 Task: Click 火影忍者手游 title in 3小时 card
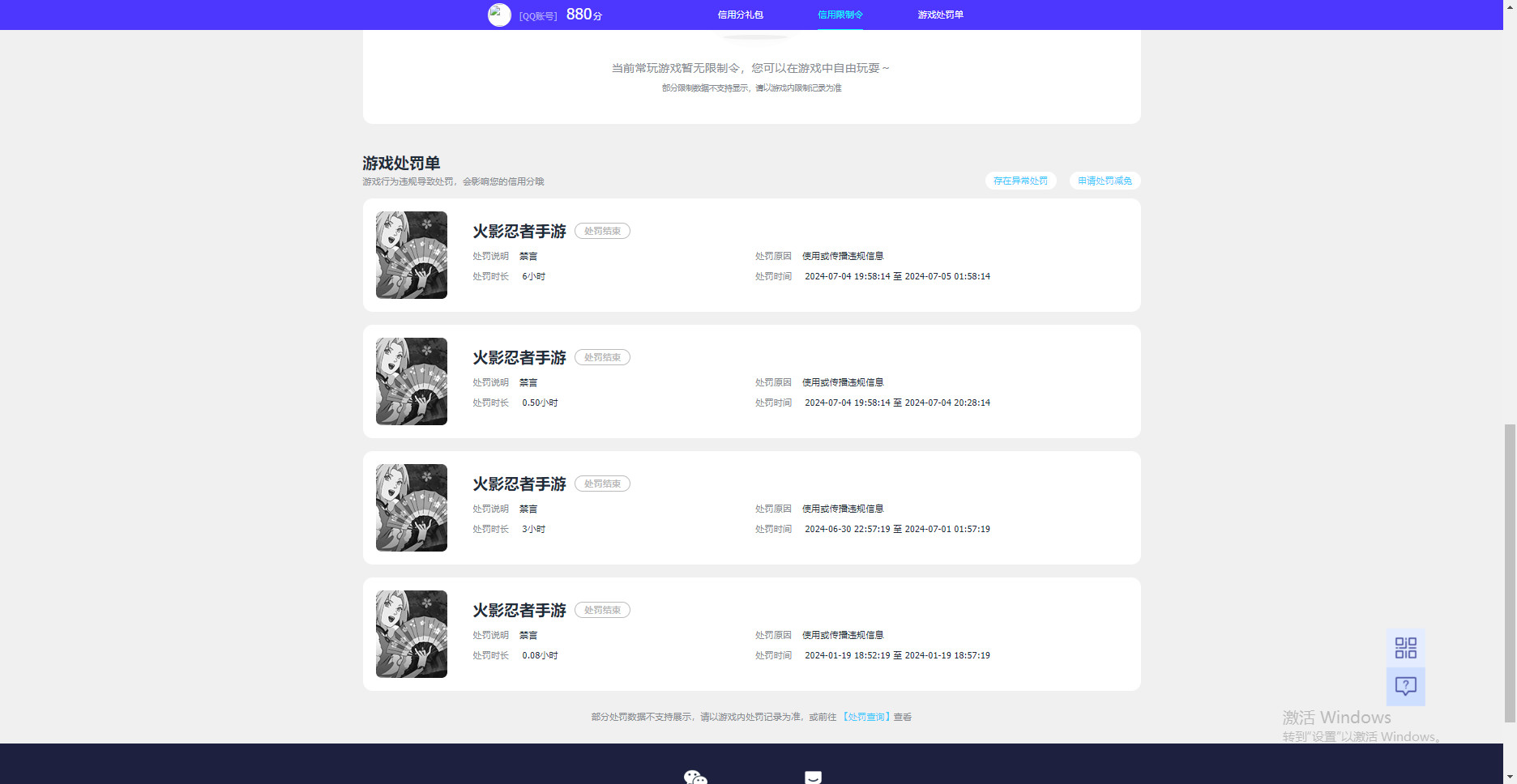tap(519, 484)
